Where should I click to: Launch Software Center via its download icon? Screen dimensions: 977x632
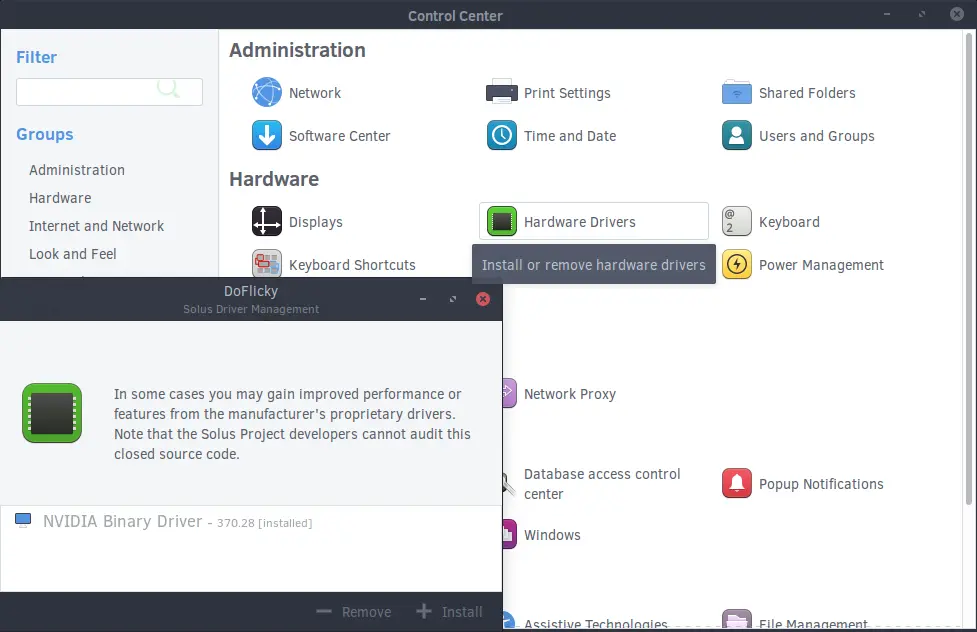click(267, 135)
